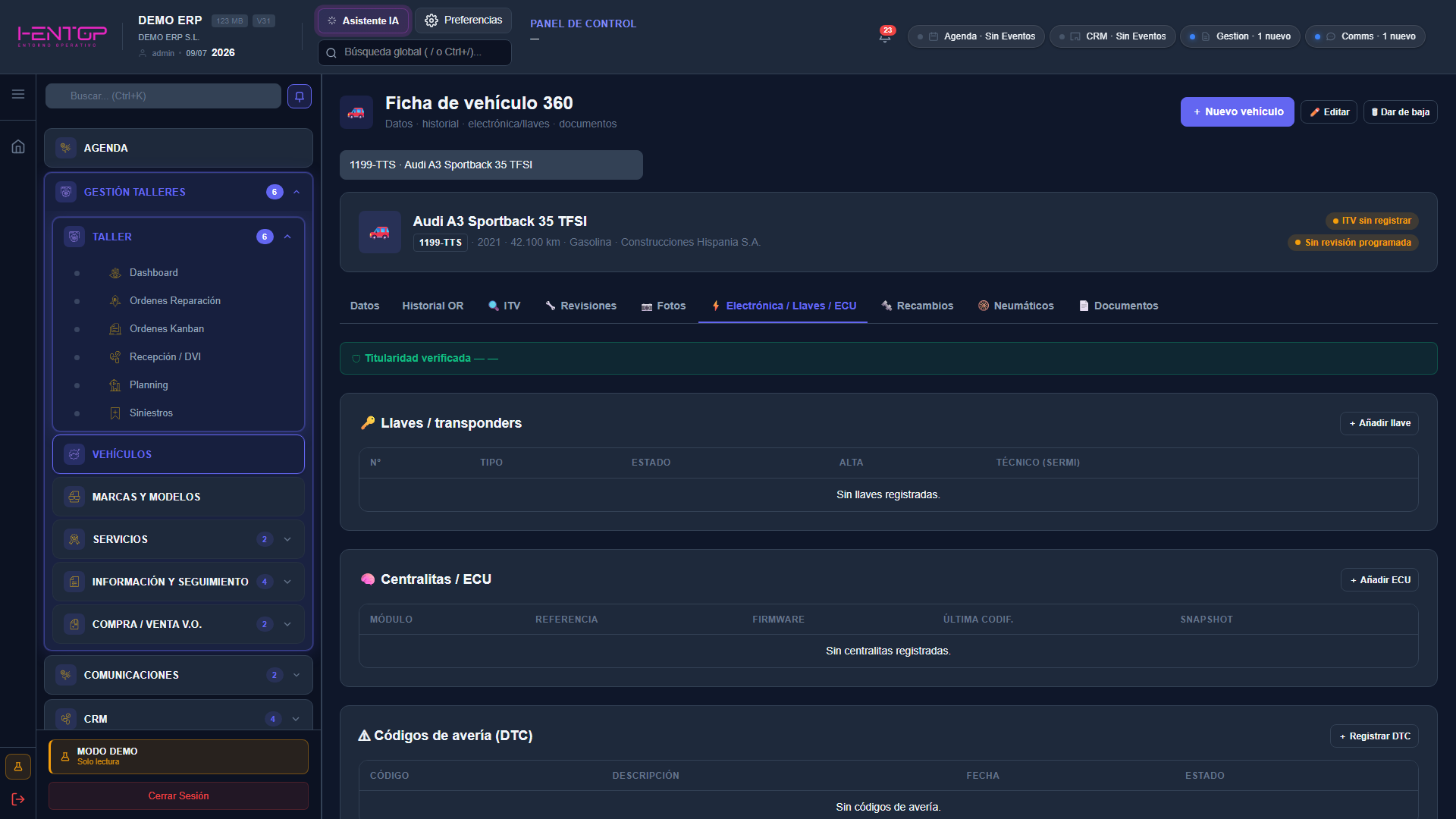Image resolution: width=1456 pixels, height=819 pixels.
Task: Go to home via house icon
Action: 18,146
